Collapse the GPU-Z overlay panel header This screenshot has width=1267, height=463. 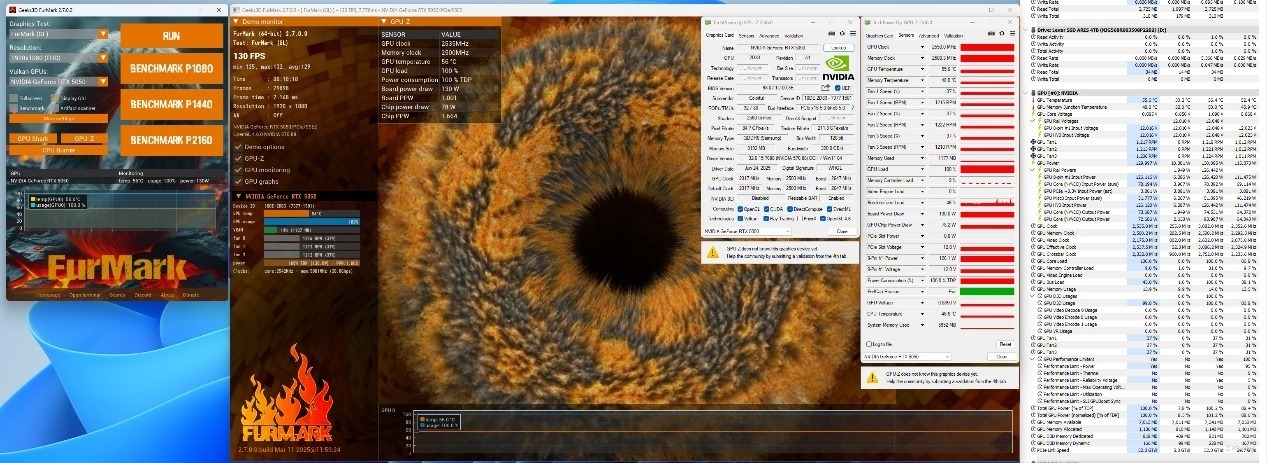386,20
